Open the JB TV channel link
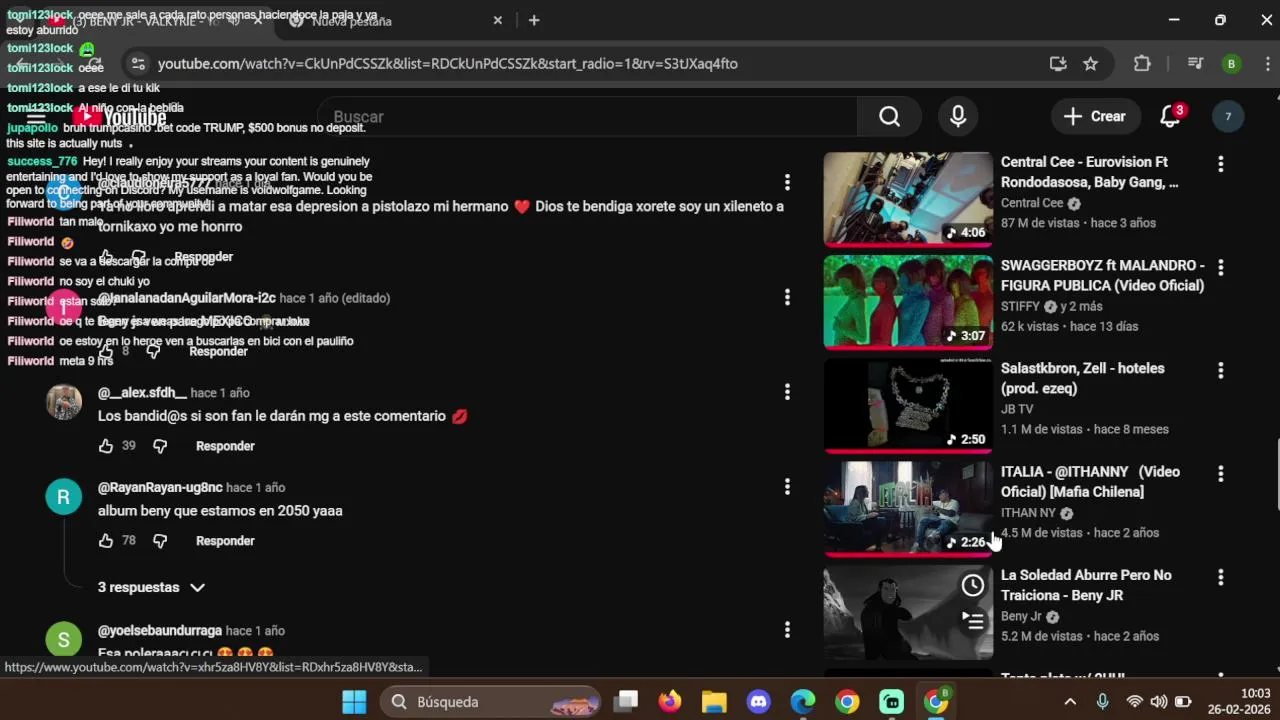This screenshot has height=720, width=1280. [1017, 409]
